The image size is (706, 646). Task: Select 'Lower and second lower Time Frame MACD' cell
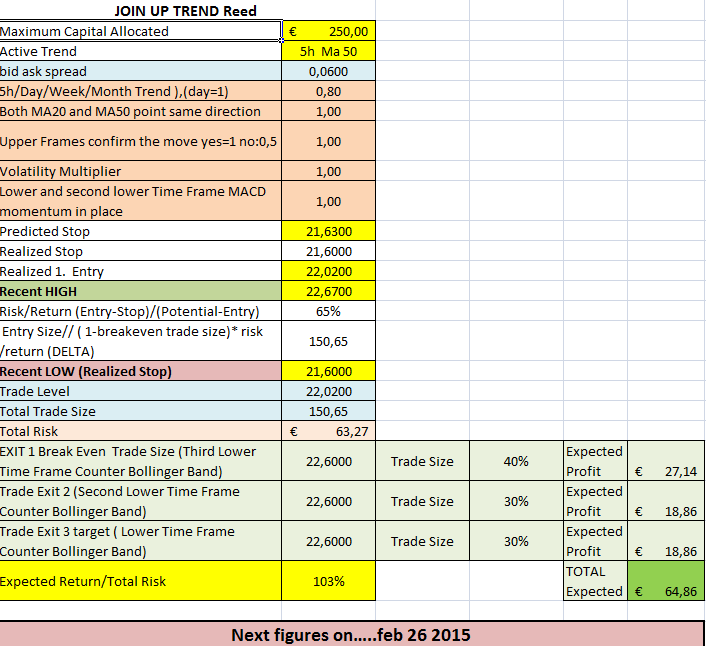point(140,201)
